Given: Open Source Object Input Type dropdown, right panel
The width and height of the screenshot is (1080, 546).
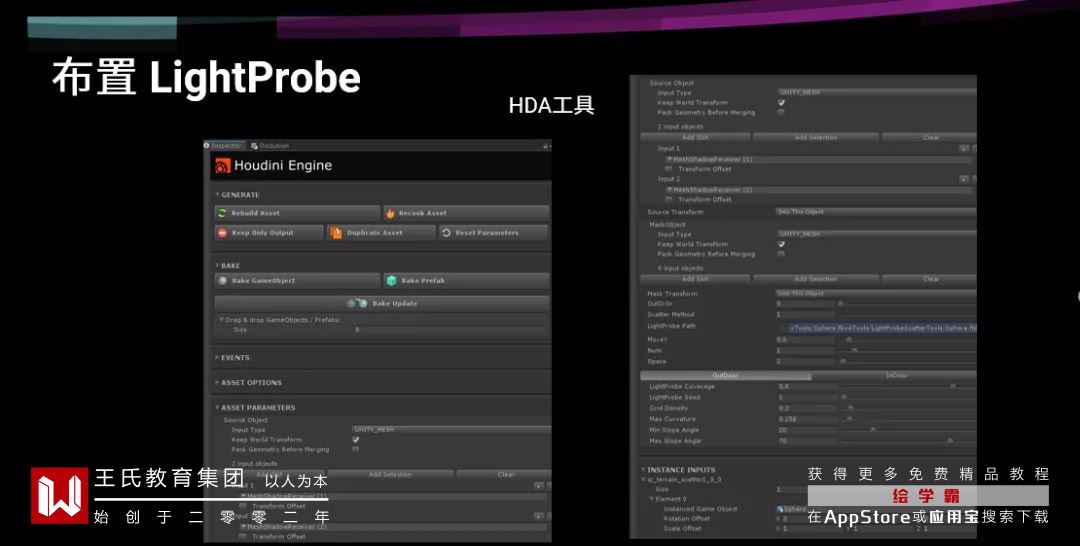Looking at the screenshot, I should [x=876, y=92].
